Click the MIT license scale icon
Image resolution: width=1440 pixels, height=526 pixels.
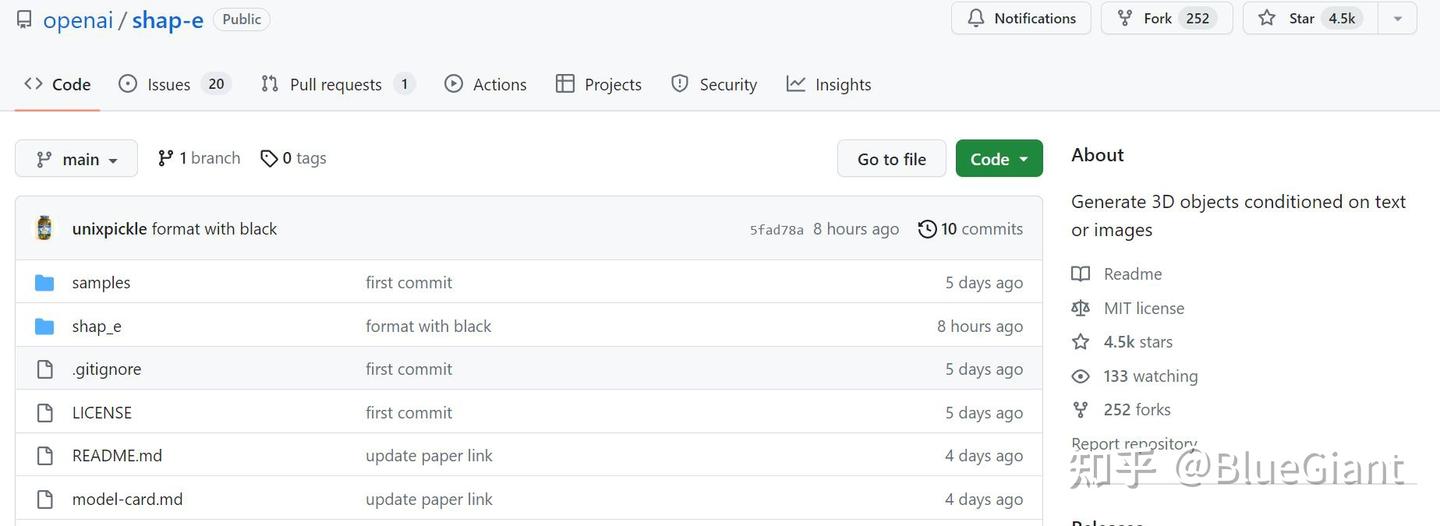point(1080,308)
